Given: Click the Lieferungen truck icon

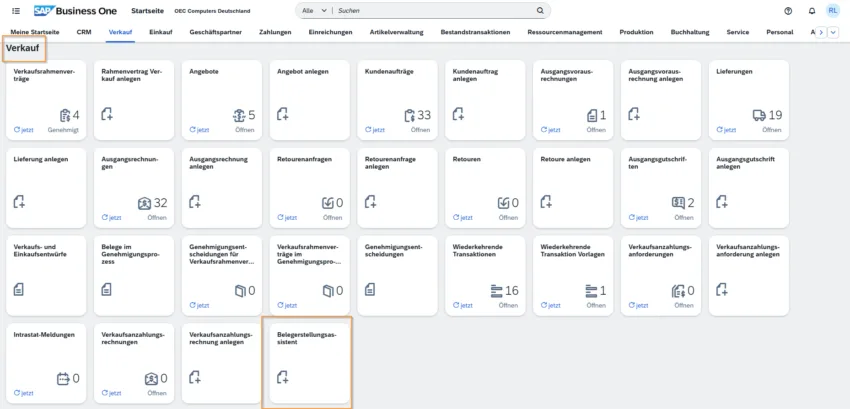Looking at the screenshot, I should click(x=759, y=115).
